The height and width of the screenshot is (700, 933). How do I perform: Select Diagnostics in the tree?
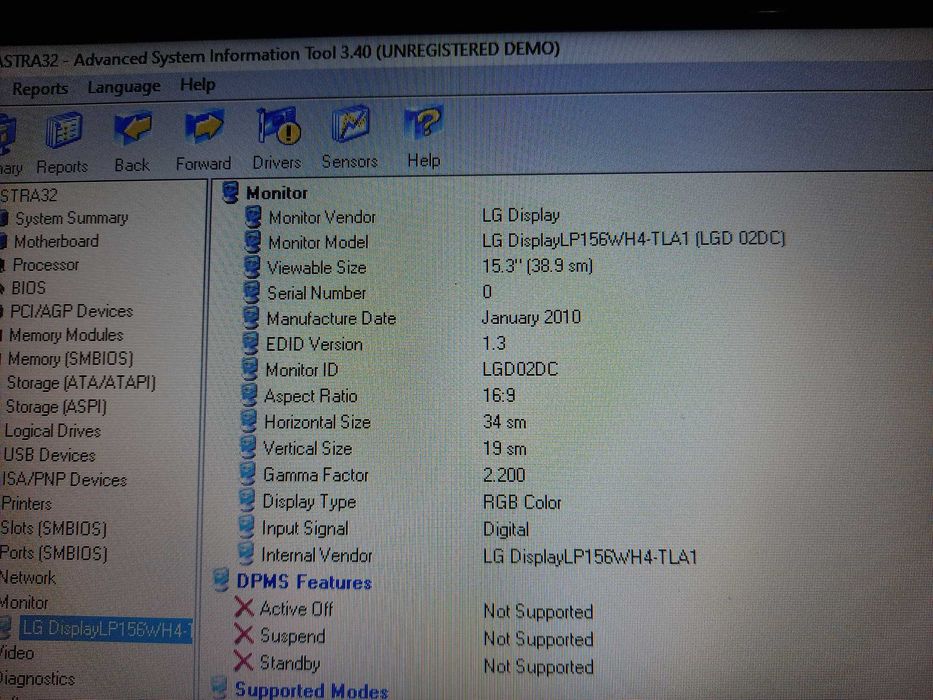click(x=37, y=679)
